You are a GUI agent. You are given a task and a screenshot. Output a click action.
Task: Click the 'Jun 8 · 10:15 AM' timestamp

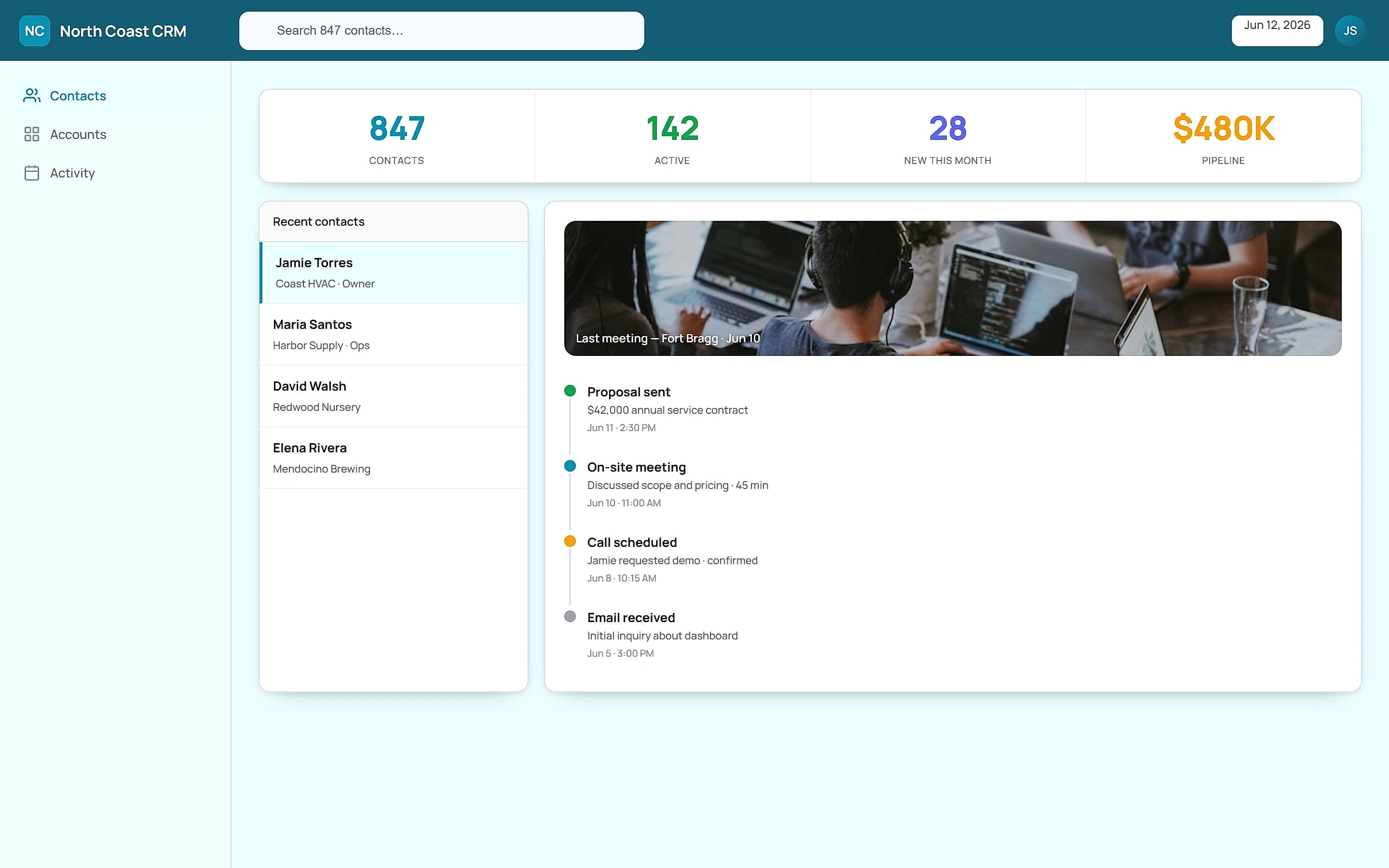coord(622,578)
